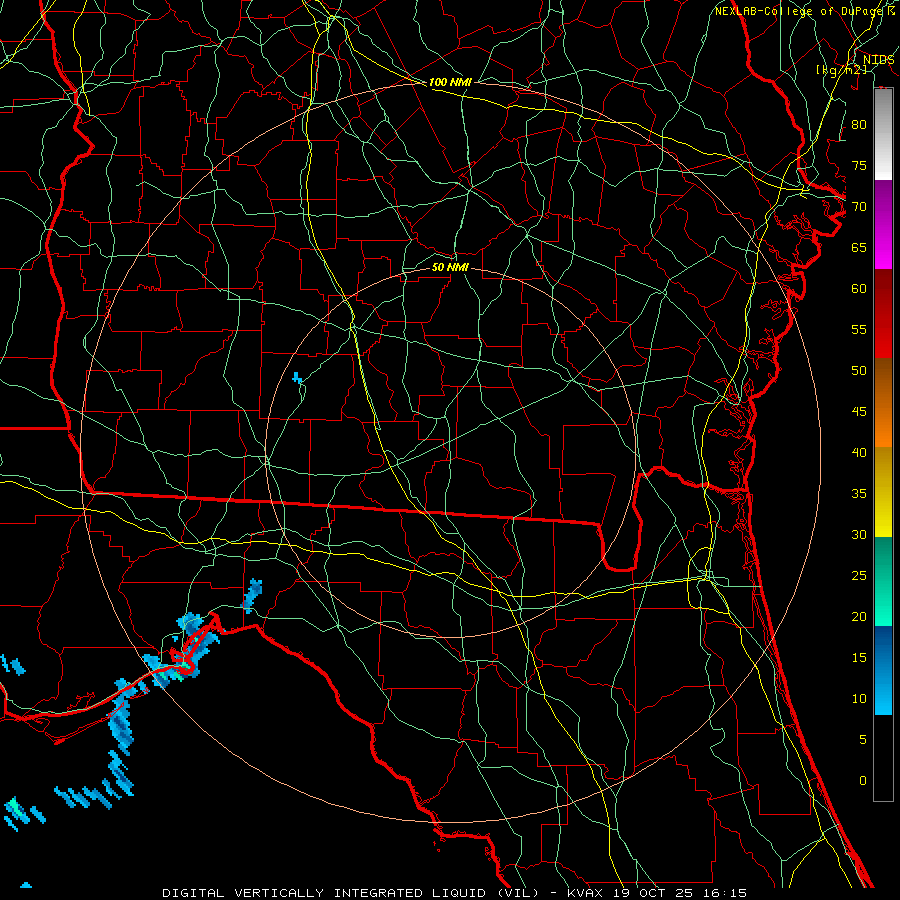
Task: Click the legend value 20
Action: (x=859, y=617)
